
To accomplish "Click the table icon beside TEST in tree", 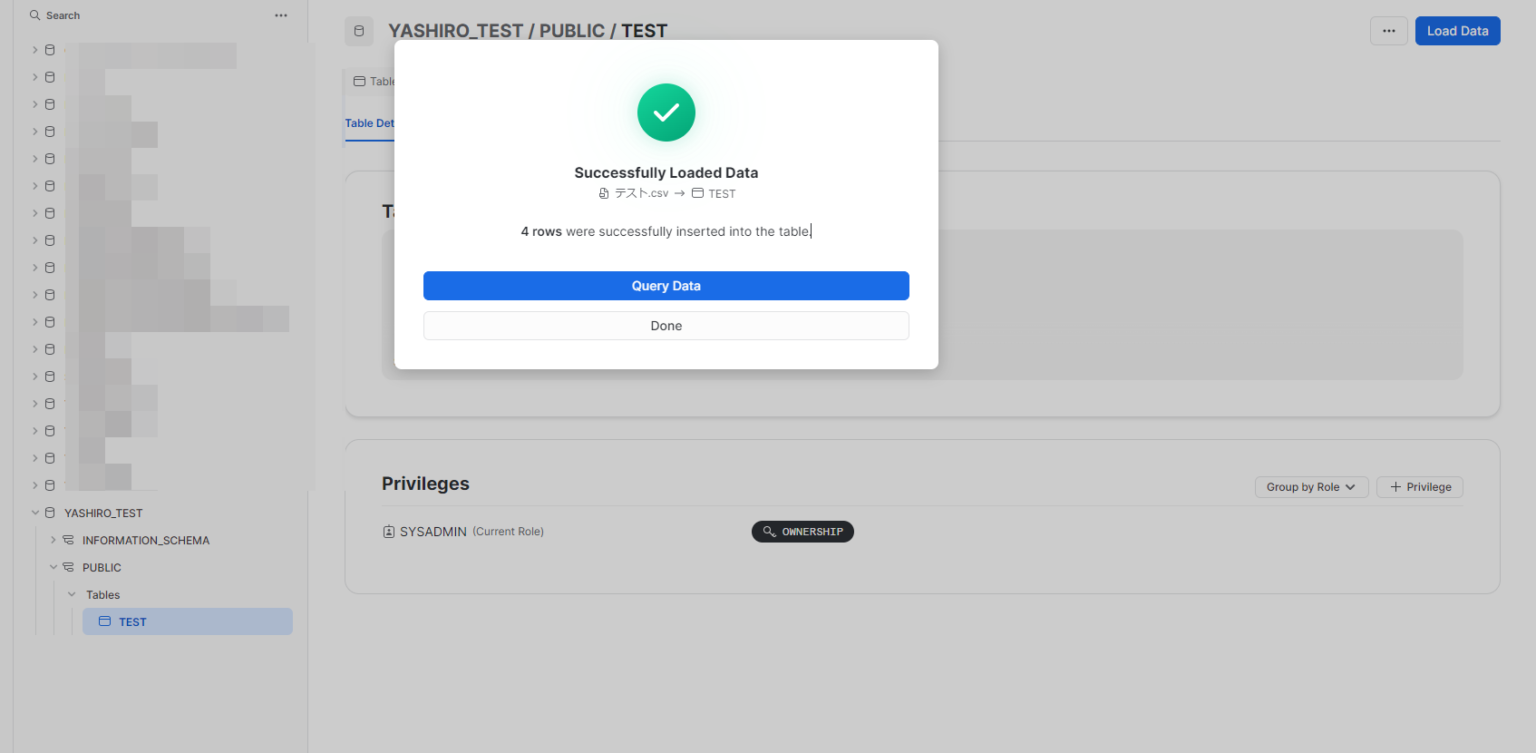I will 104,622.
